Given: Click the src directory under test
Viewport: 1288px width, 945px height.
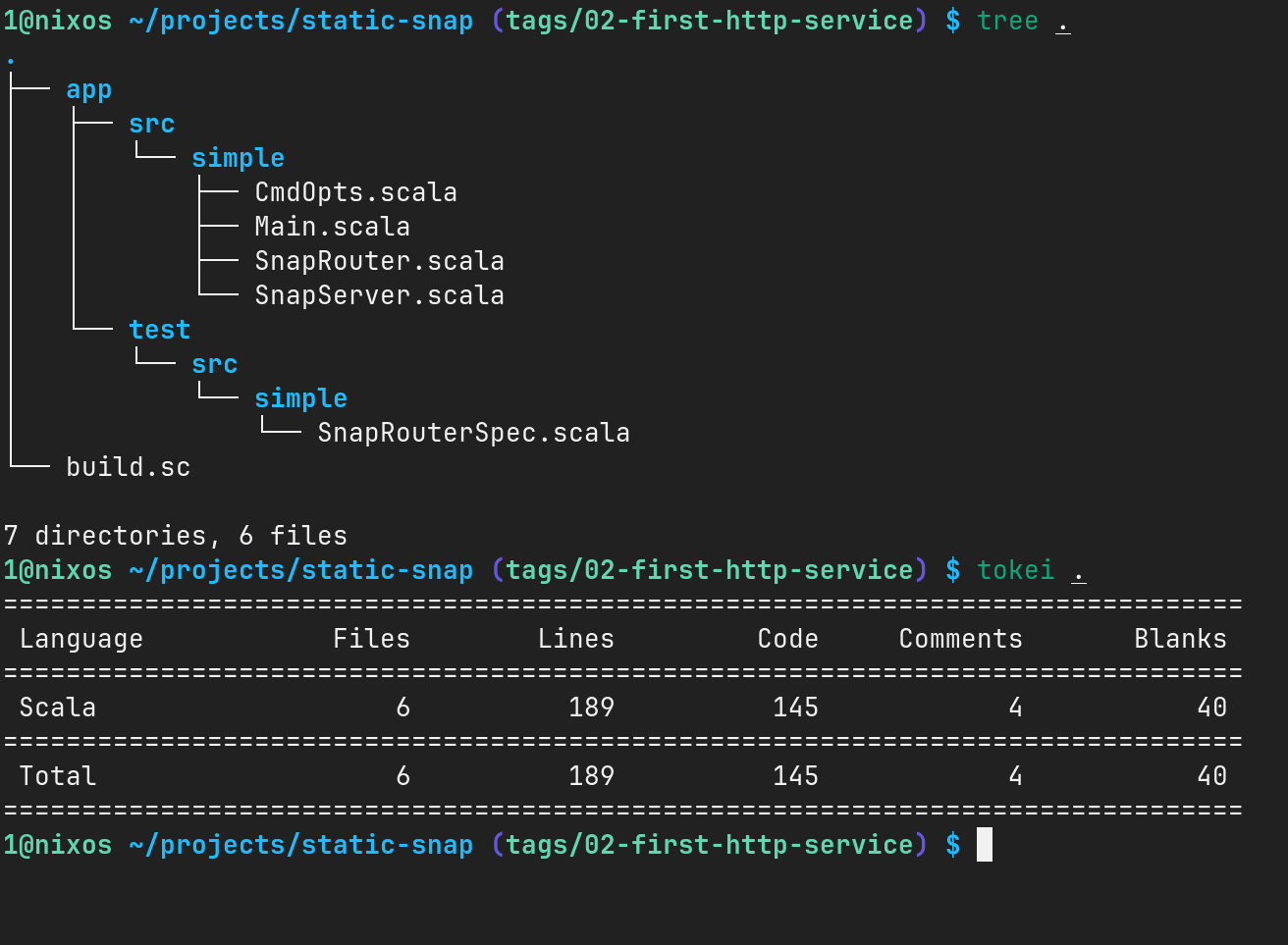Looking at the screenshot, I should tap(214, 364).
